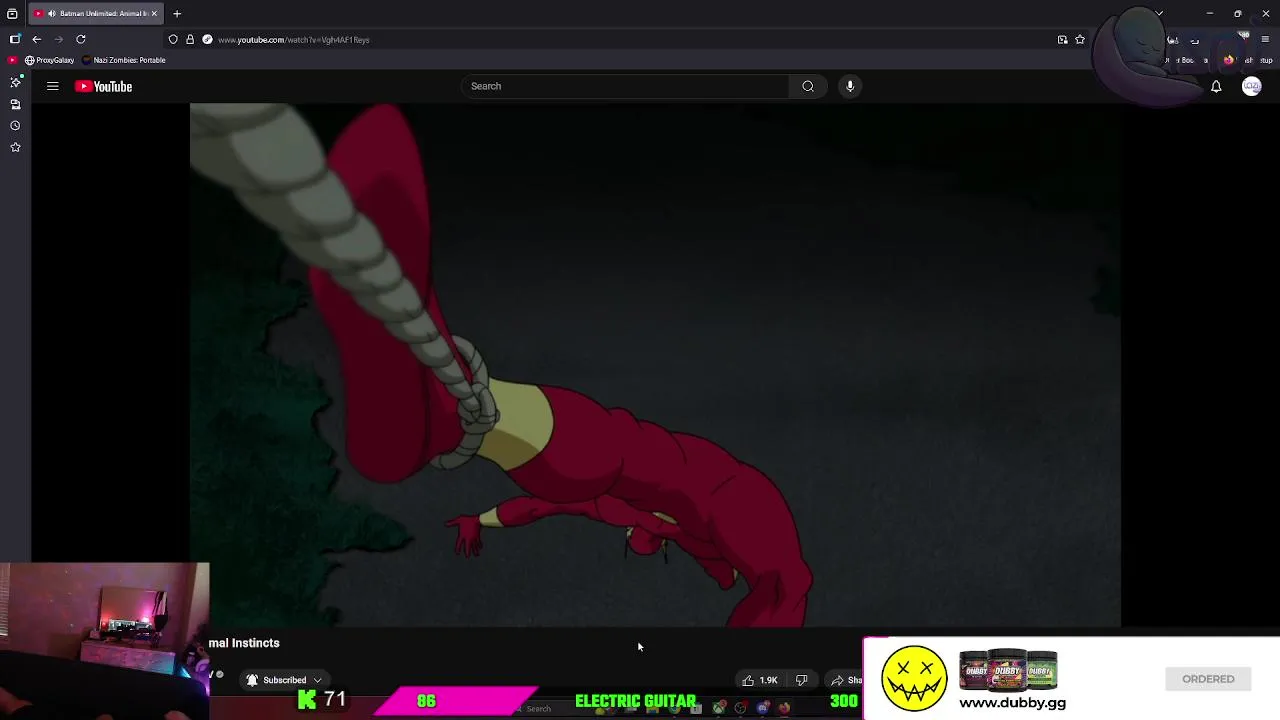Image resolution: width=1280 pixels, height=720 pixels.
Task: Open history clock sidebar icon
Action: tap(15, 126)
